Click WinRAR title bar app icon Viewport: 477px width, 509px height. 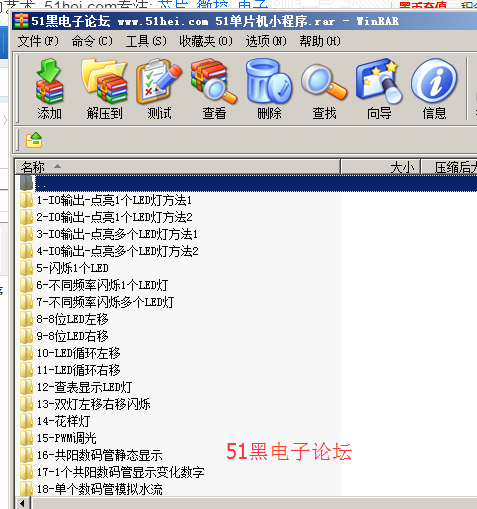21,21
